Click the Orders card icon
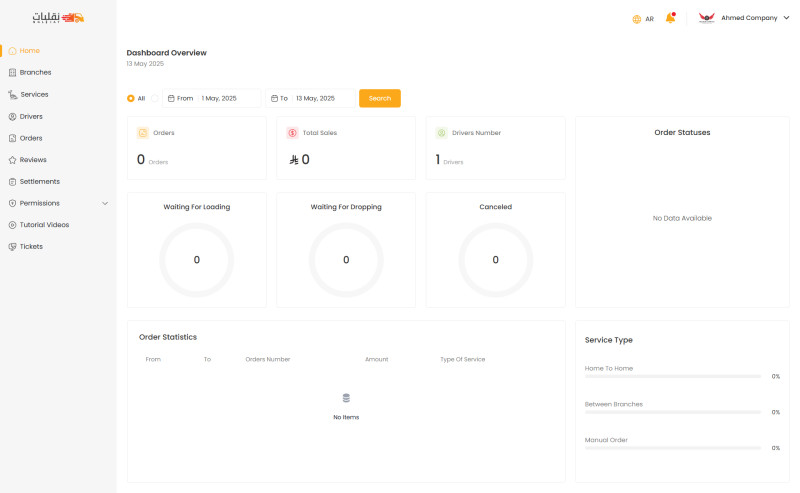 tap(142, 133)
